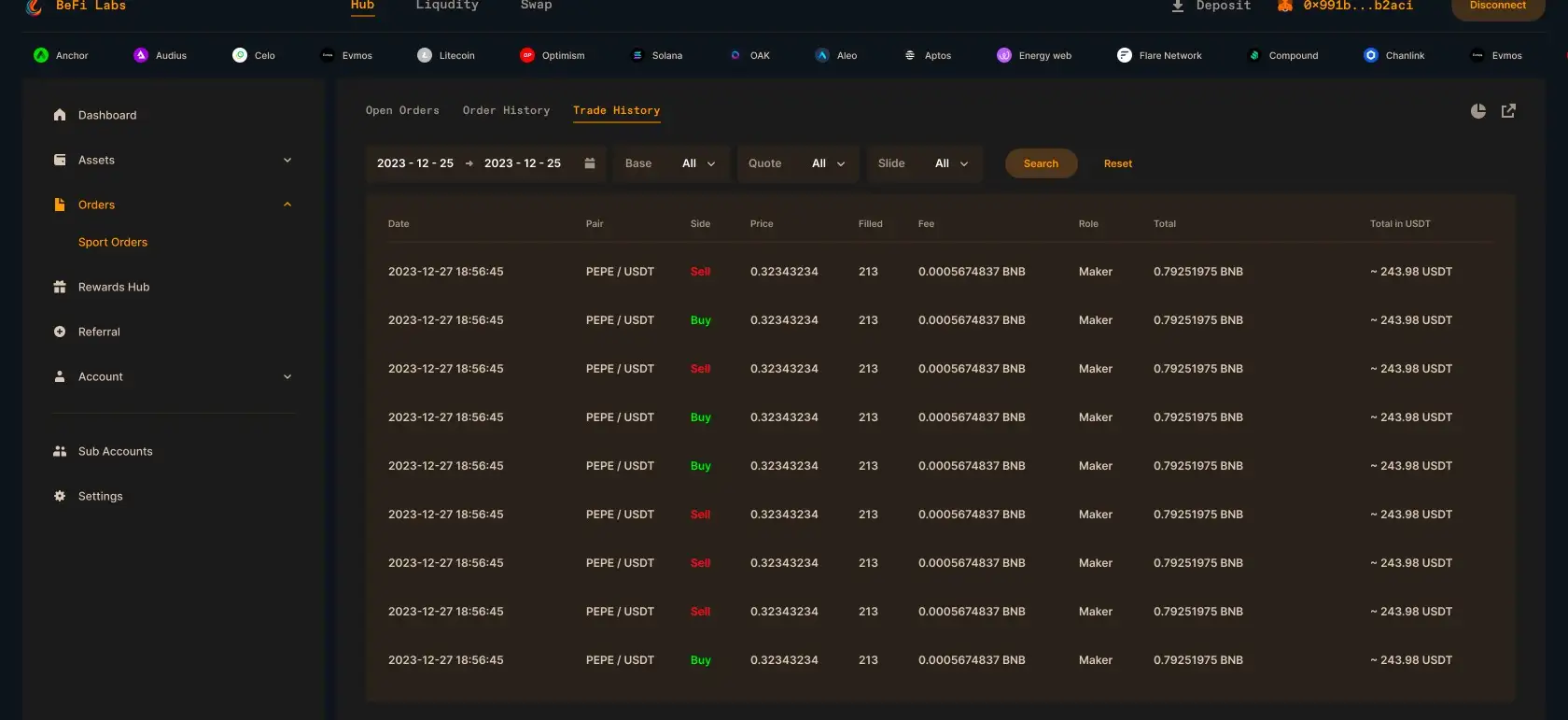Open the Slide filter dropdown

click(x=924, y=163)
